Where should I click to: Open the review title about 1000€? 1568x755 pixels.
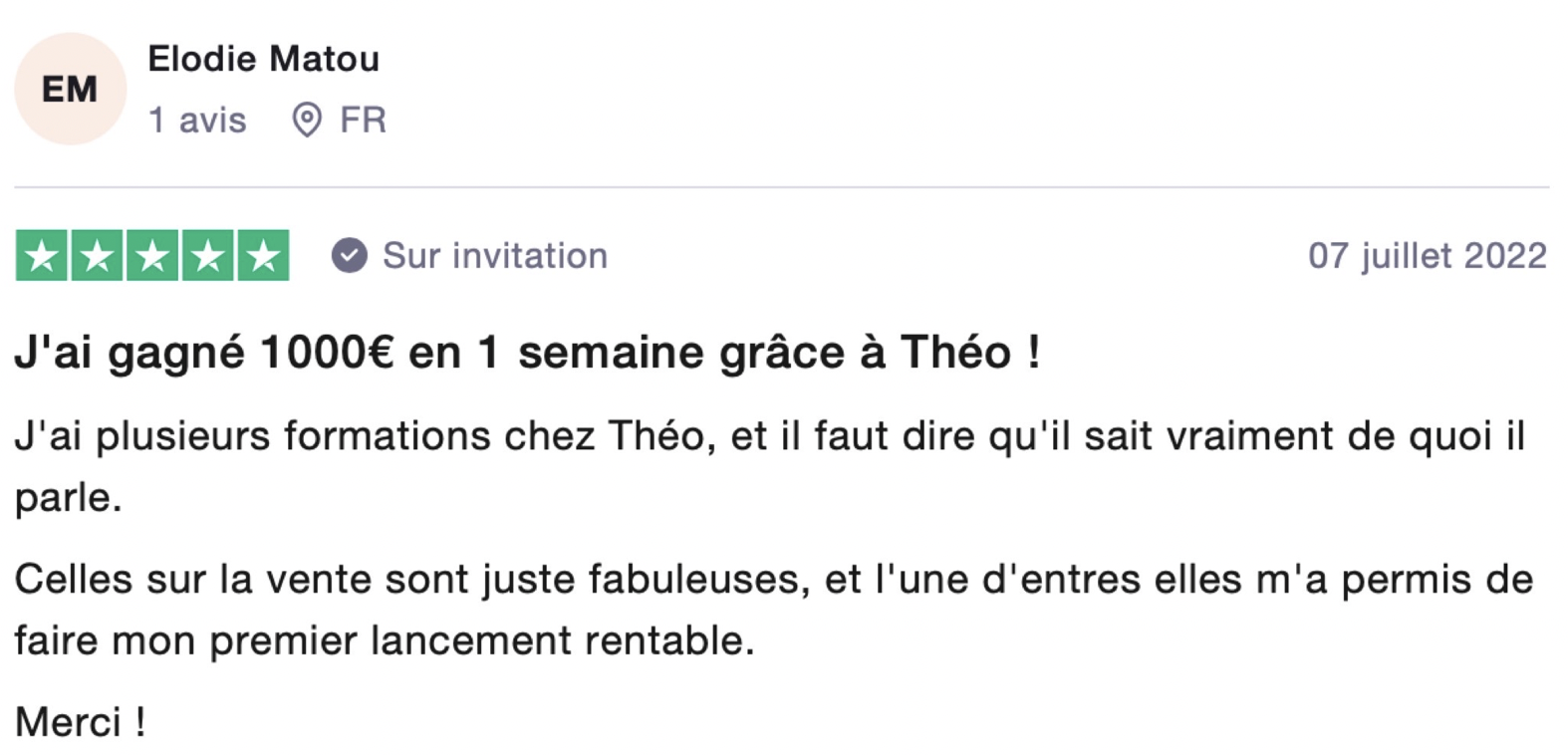pyautogui.click(x=527, y=353)
